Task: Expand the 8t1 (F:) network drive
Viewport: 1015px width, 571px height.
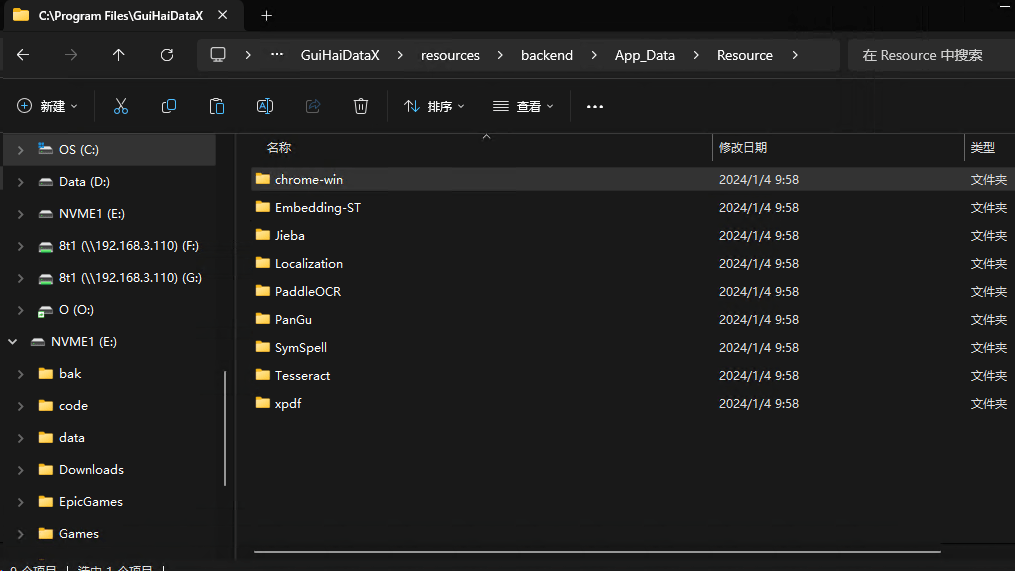Action: pyautogui.click(x=21, y=246)
